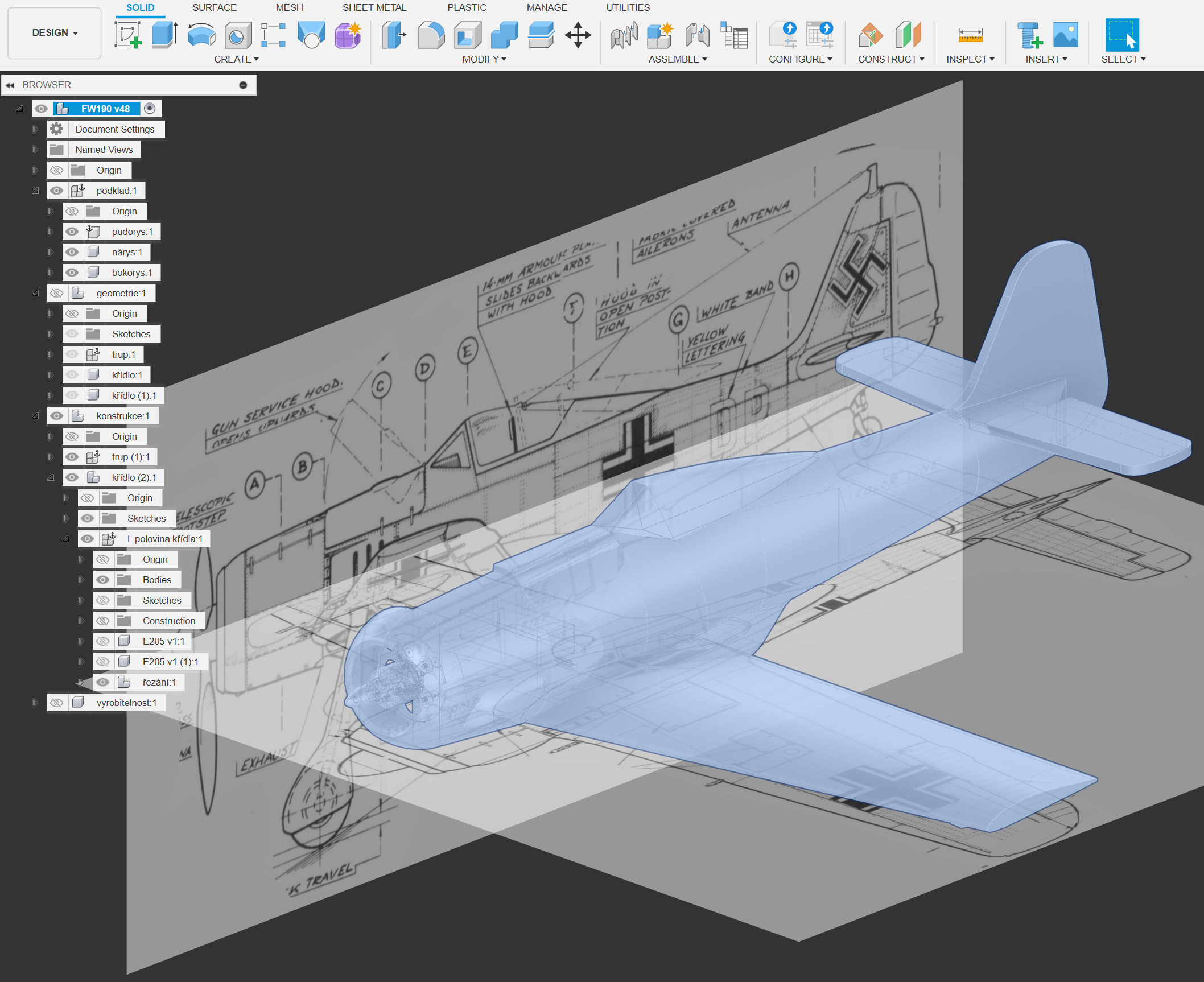Screen dimensions: 1204x982
Task: Toggle visibility of the Bodies folder
Action: tap(102, 580)
